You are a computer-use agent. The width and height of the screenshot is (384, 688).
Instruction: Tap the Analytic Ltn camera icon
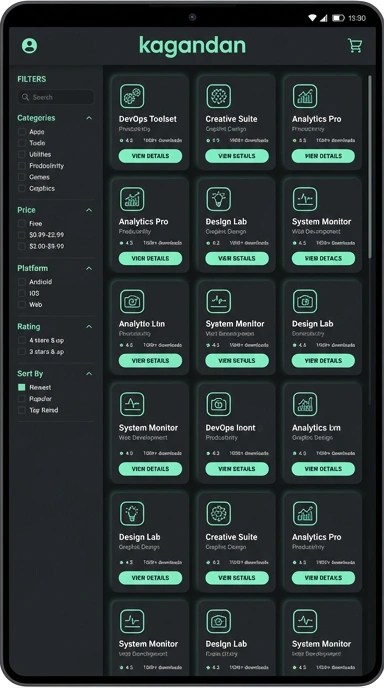(132, 301)
